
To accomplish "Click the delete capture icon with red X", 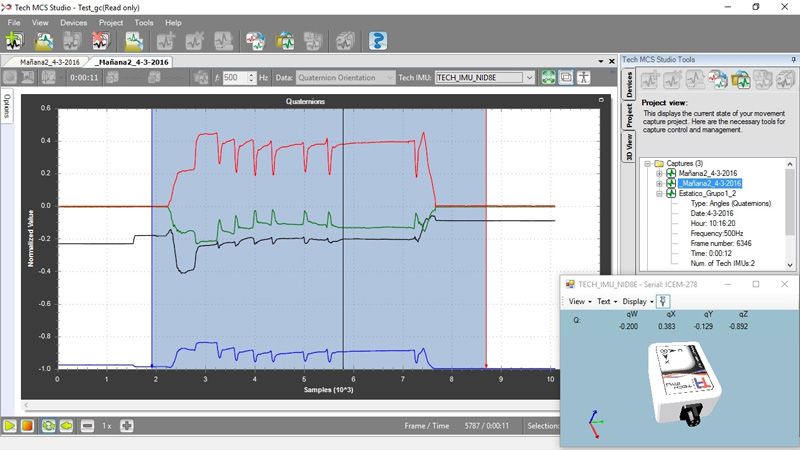I will point(101,41).
